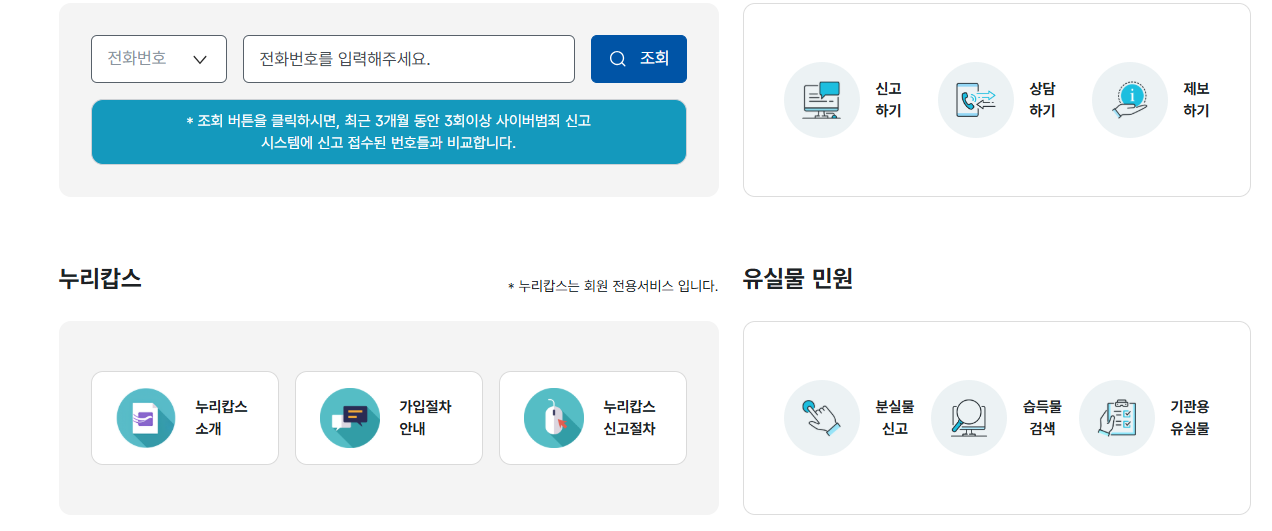Click the blue 조회 버튼 notice banner
The height and width of the screenshot is (531, 1272).
389,132
